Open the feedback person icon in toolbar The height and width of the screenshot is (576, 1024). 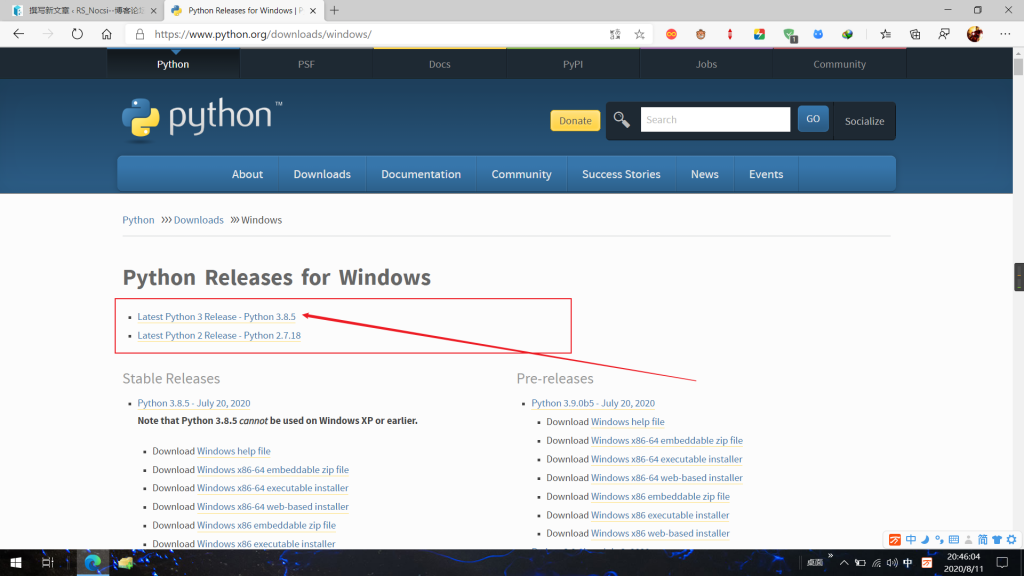944,34
